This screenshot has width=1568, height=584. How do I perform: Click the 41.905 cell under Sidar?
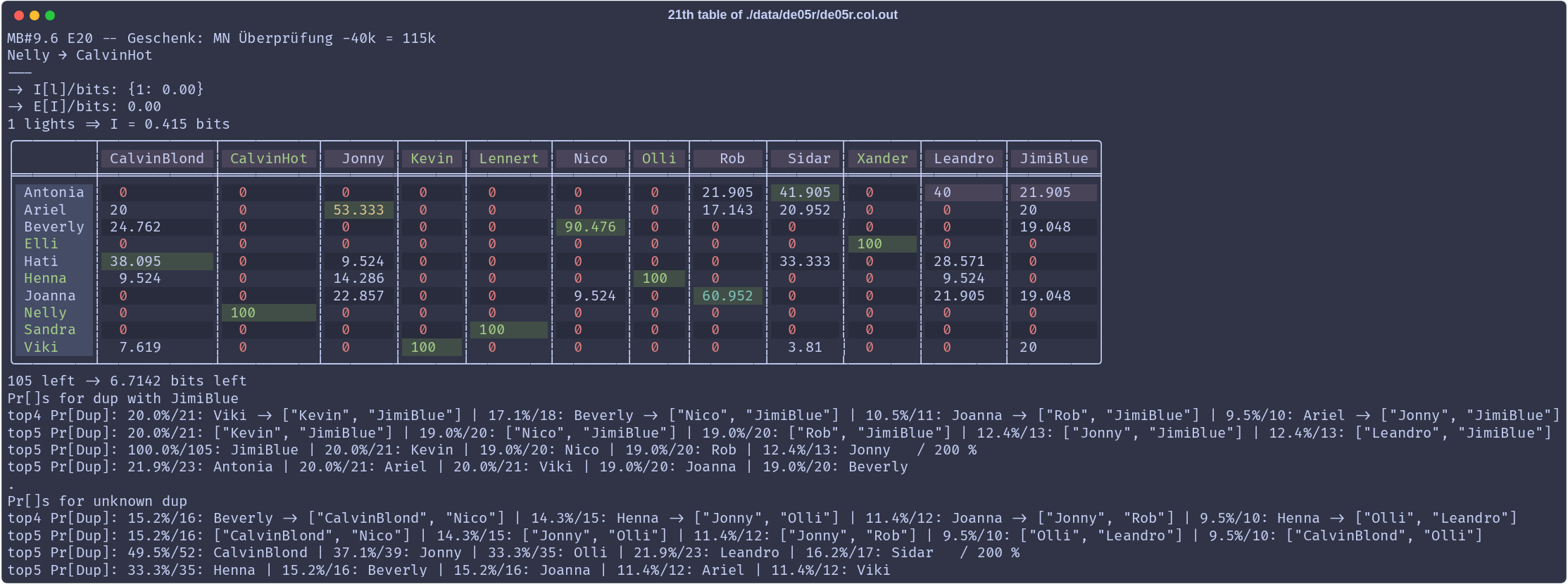(x=804, y=192)
